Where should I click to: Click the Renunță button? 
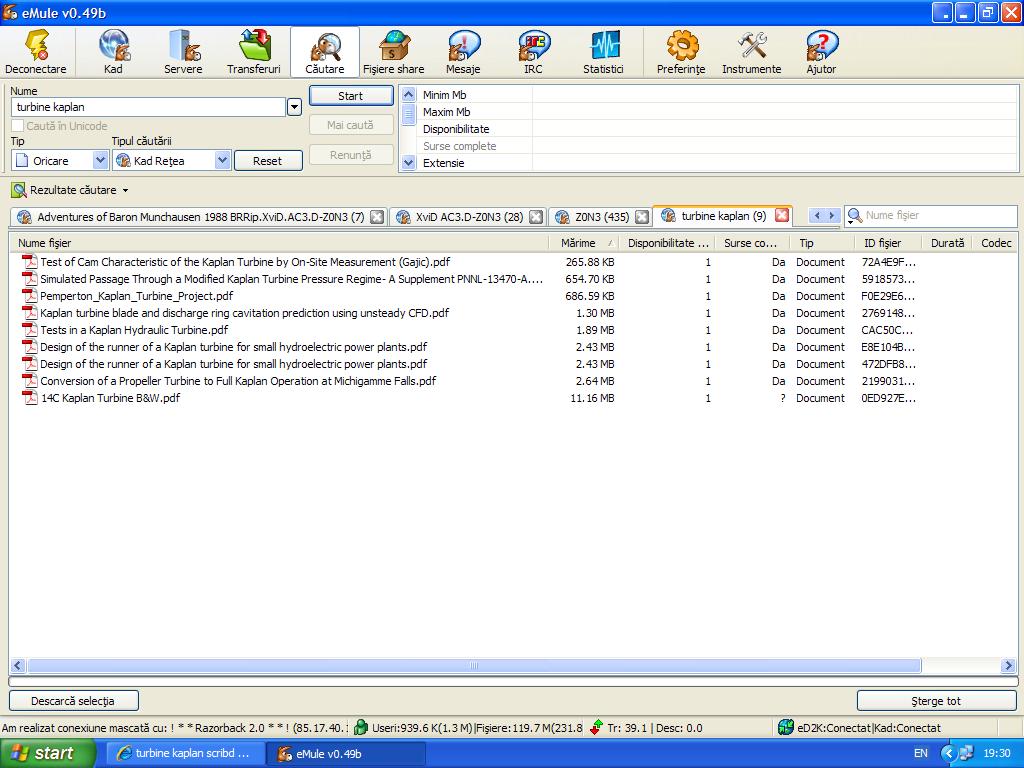351,155
